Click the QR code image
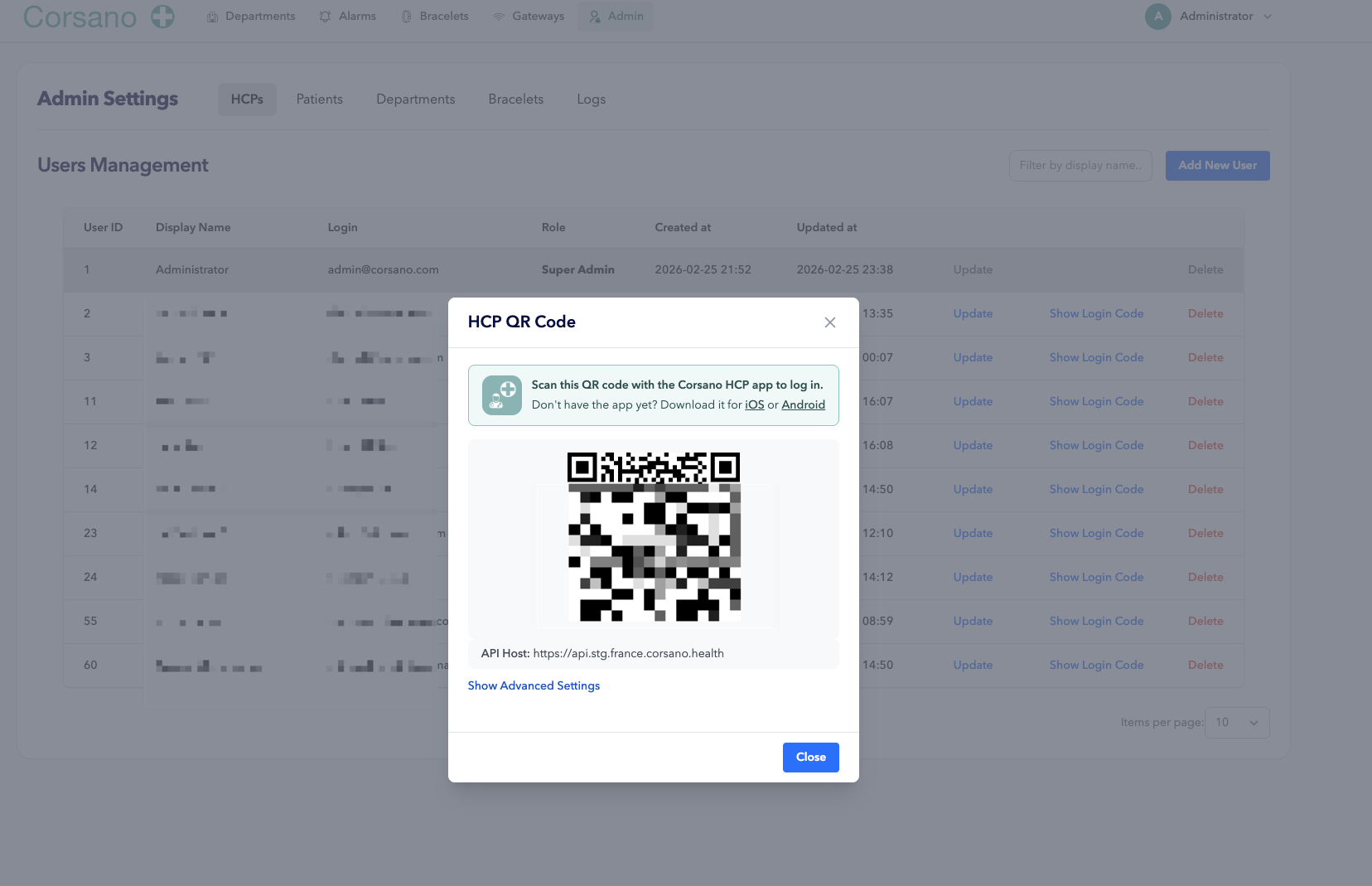 click(x=654, y=537)
